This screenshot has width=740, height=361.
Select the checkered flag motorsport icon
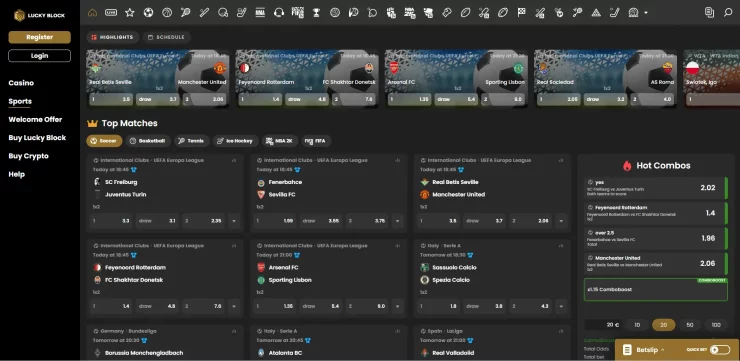click(x=521, y=13)
